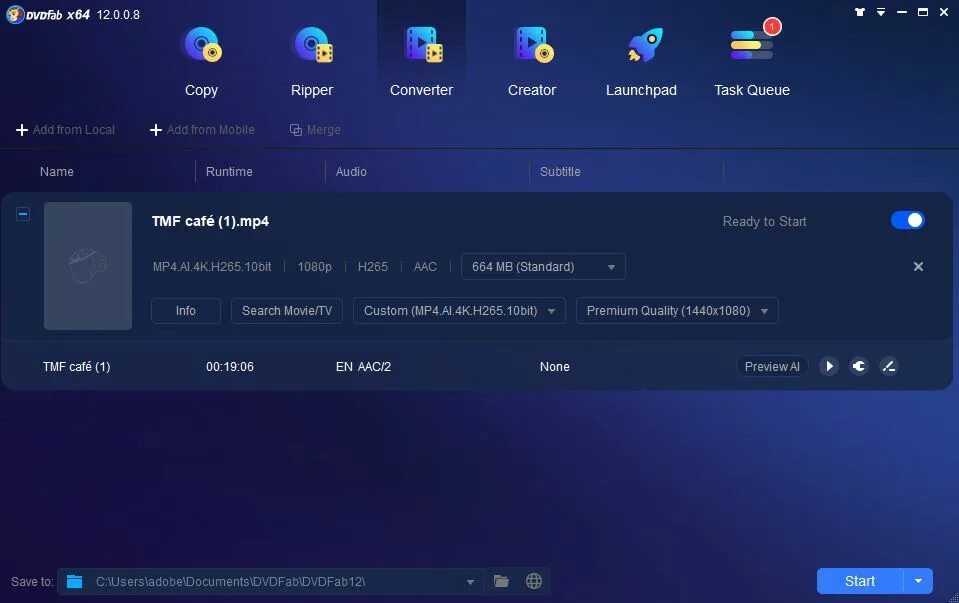Start the conversion
The height and width of the screenshot is (603, 959).
tap(859, 581)
